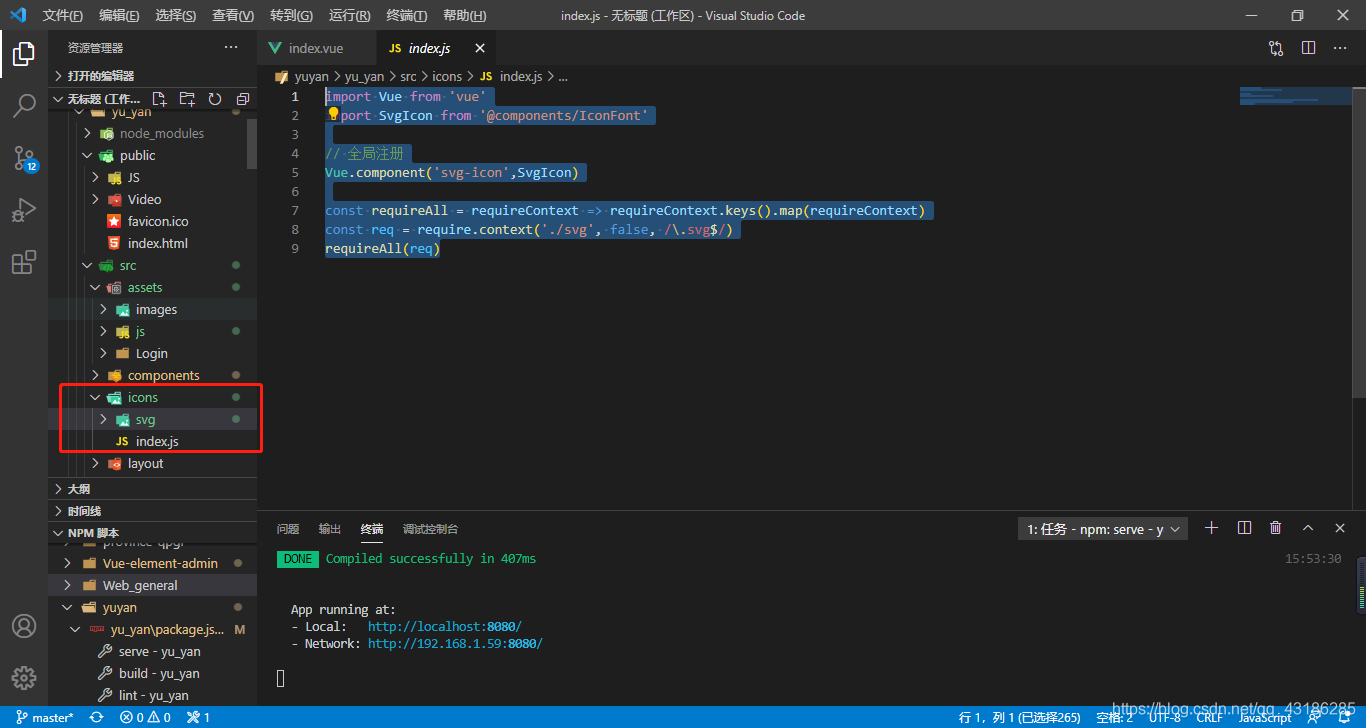Click the editor minimap
Screen dimensions: 1366x728
(1295, 96)
